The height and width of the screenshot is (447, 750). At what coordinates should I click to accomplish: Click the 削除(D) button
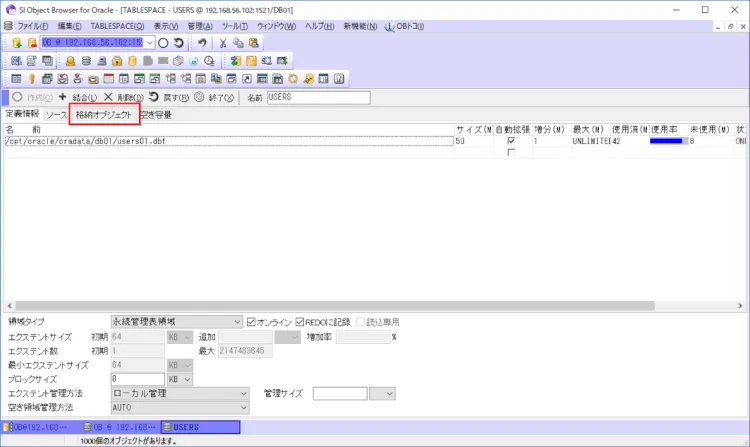pyautogui.click(x=123, y=98)
